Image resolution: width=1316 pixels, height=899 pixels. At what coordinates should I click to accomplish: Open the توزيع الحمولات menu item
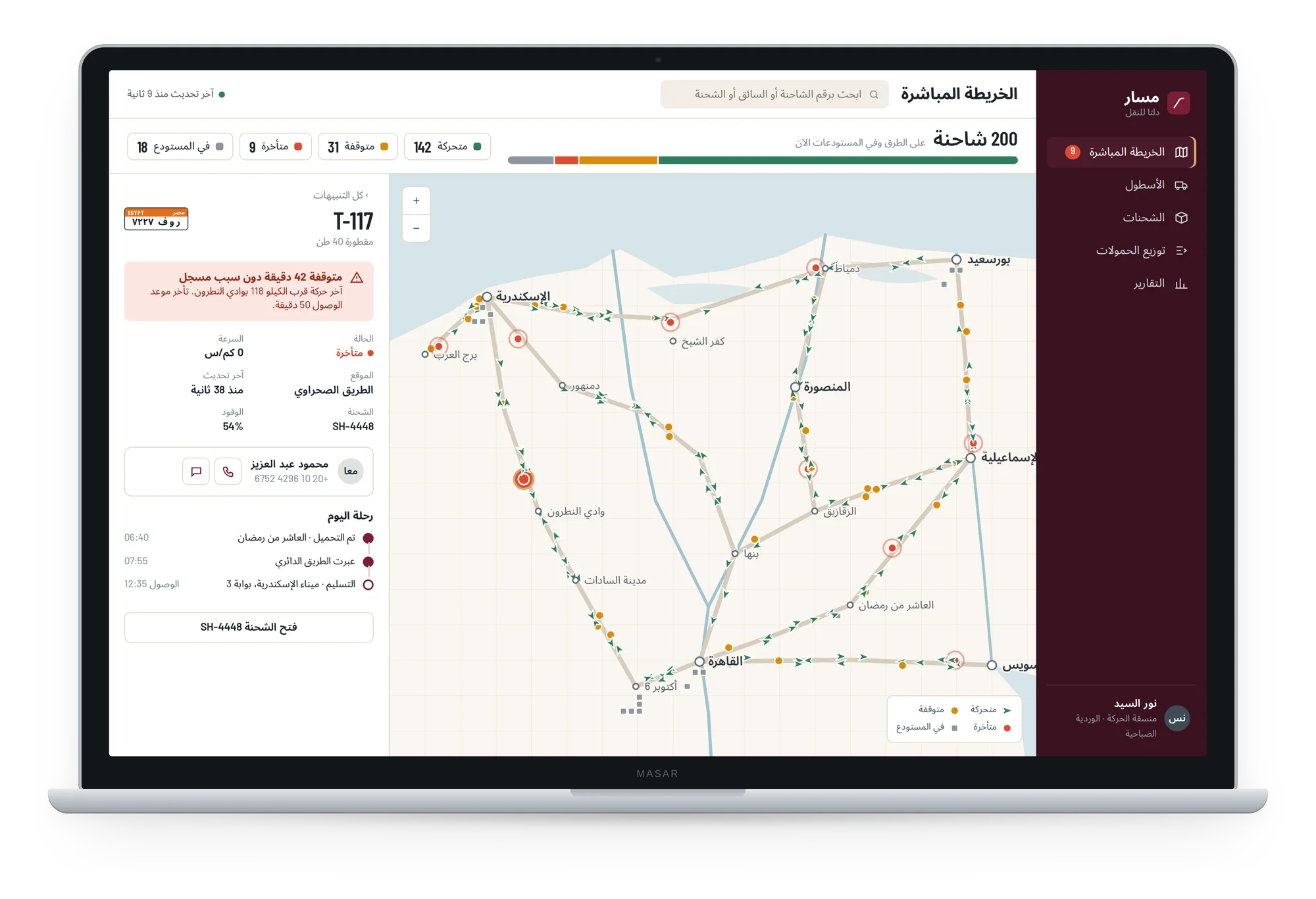[x=1121, y=251]
